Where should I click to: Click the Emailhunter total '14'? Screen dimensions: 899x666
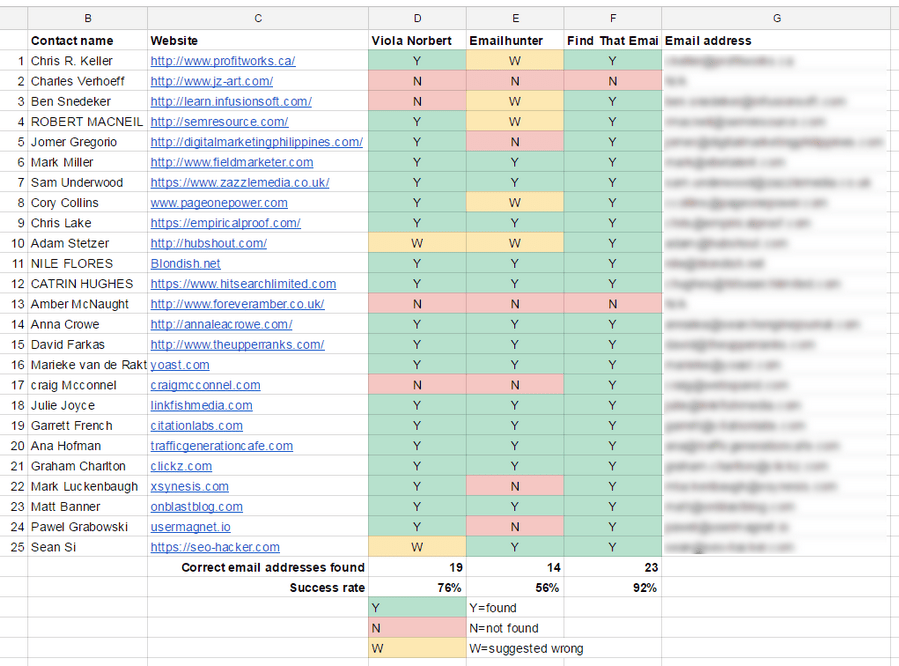point(515,567)
